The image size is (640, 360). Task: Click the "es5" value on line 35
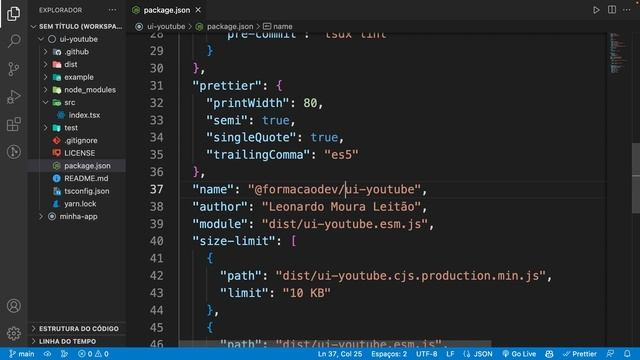click(341, 155)
